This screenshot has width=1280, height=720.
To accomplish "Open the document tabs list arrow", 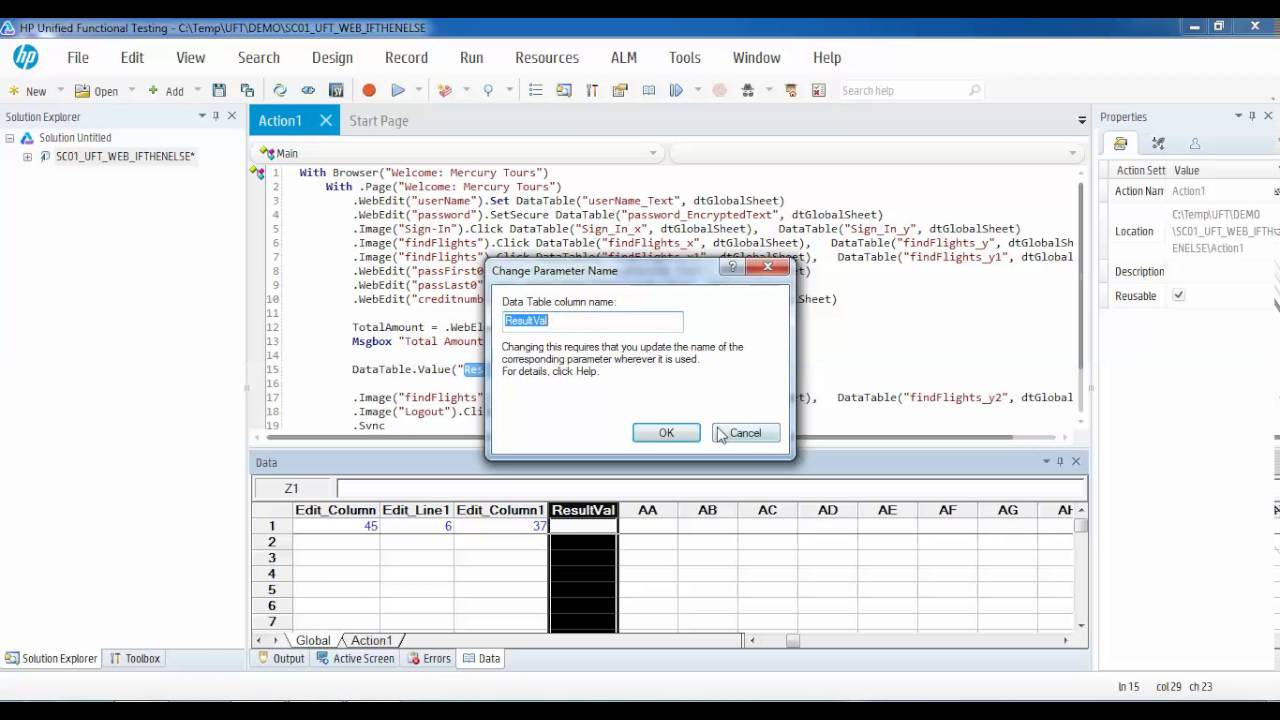I will click(x=1082, y=120).
